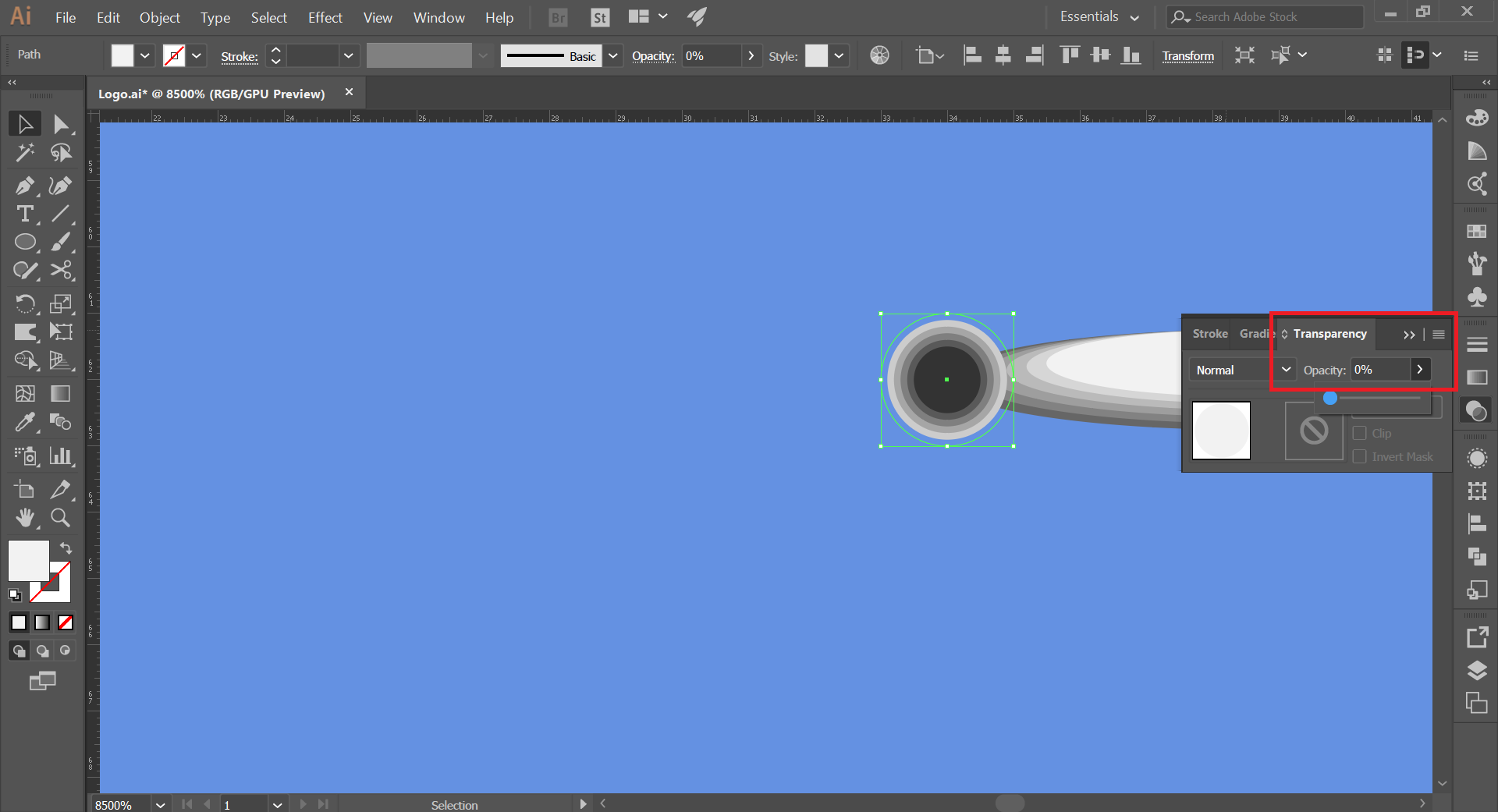1498x812 pixels.
Task: Open the Layers panel icon
Action: point(1477,671)
